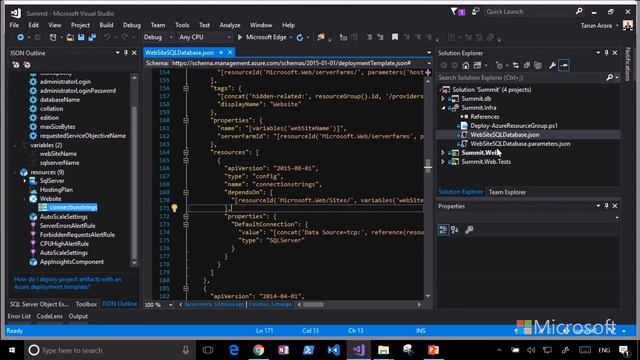Click the Property Pages wrench in Properties panel
Screen dimensions: 640x360
pos(469,230)
